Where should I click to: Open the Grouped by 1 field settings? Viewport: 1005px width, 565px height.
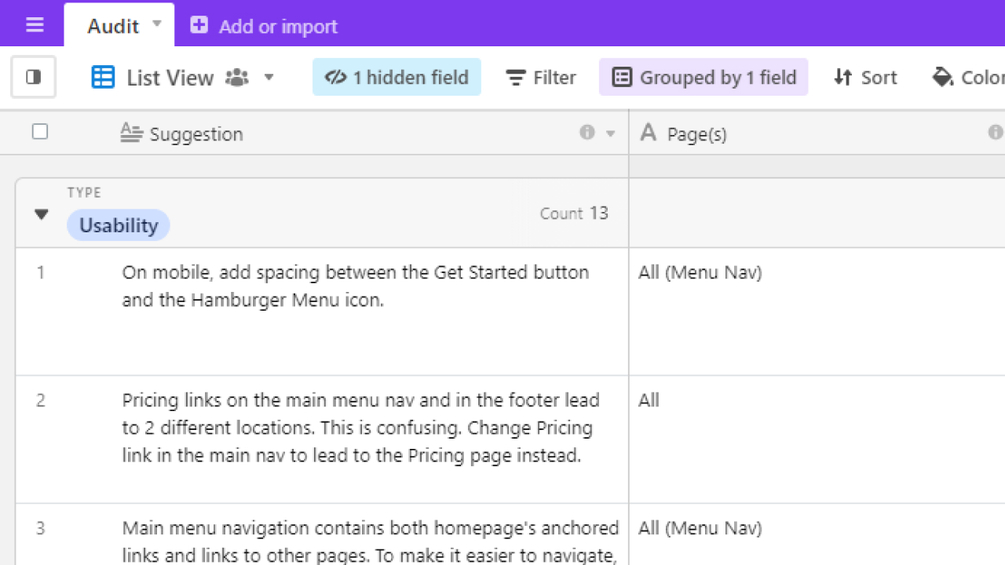(x=704, y=77)
